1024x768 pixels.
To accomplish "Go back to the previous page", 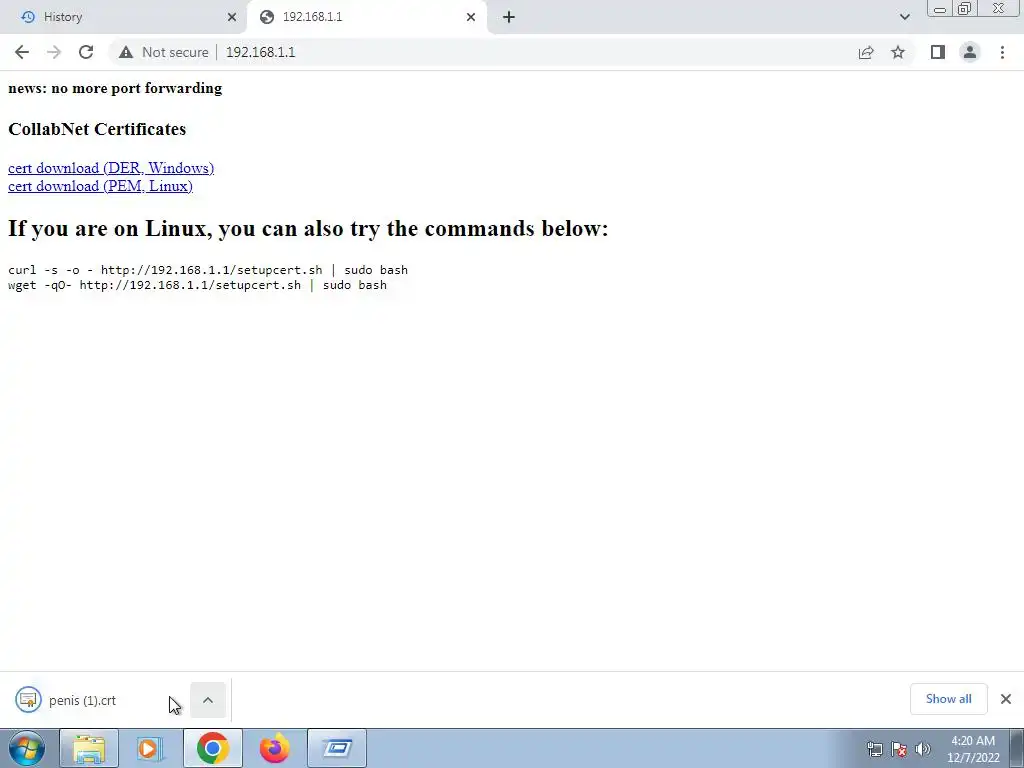I will click(x=22, y=52).
